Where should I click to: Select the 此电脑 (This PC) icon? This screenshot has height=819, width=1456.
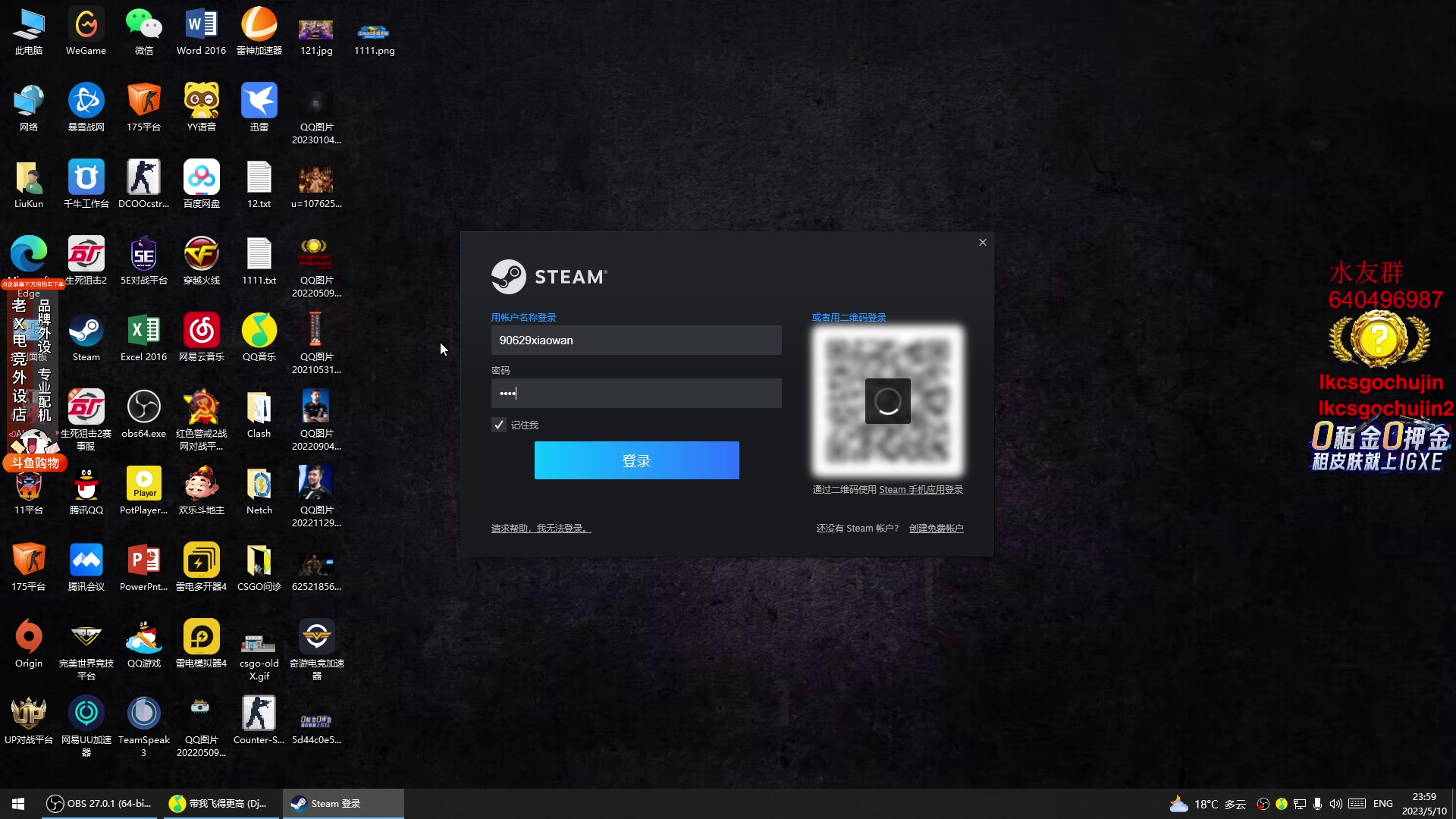pos(29,32)
